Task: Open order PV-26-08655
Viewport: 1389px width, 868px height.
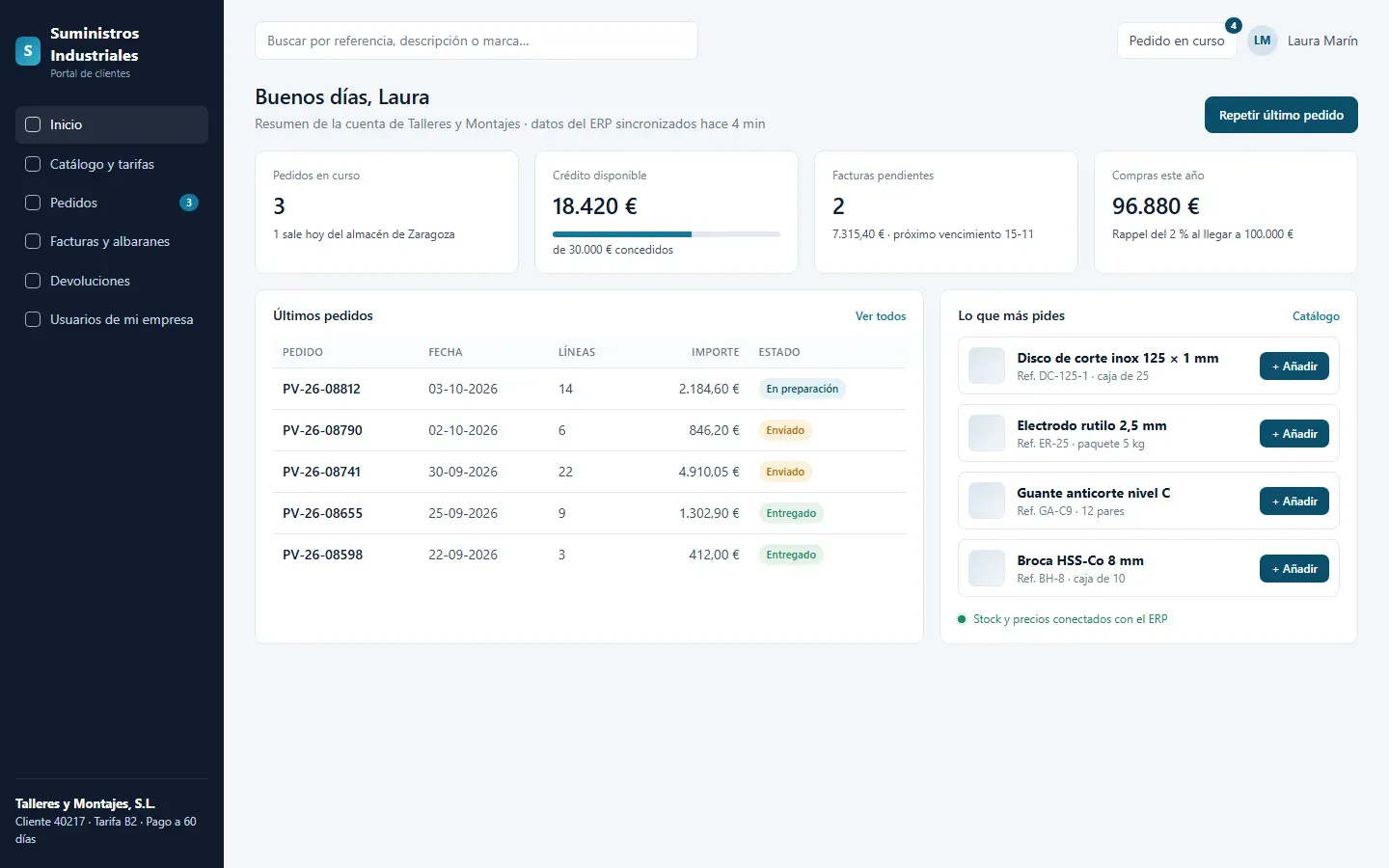Action: pos(322,513)
